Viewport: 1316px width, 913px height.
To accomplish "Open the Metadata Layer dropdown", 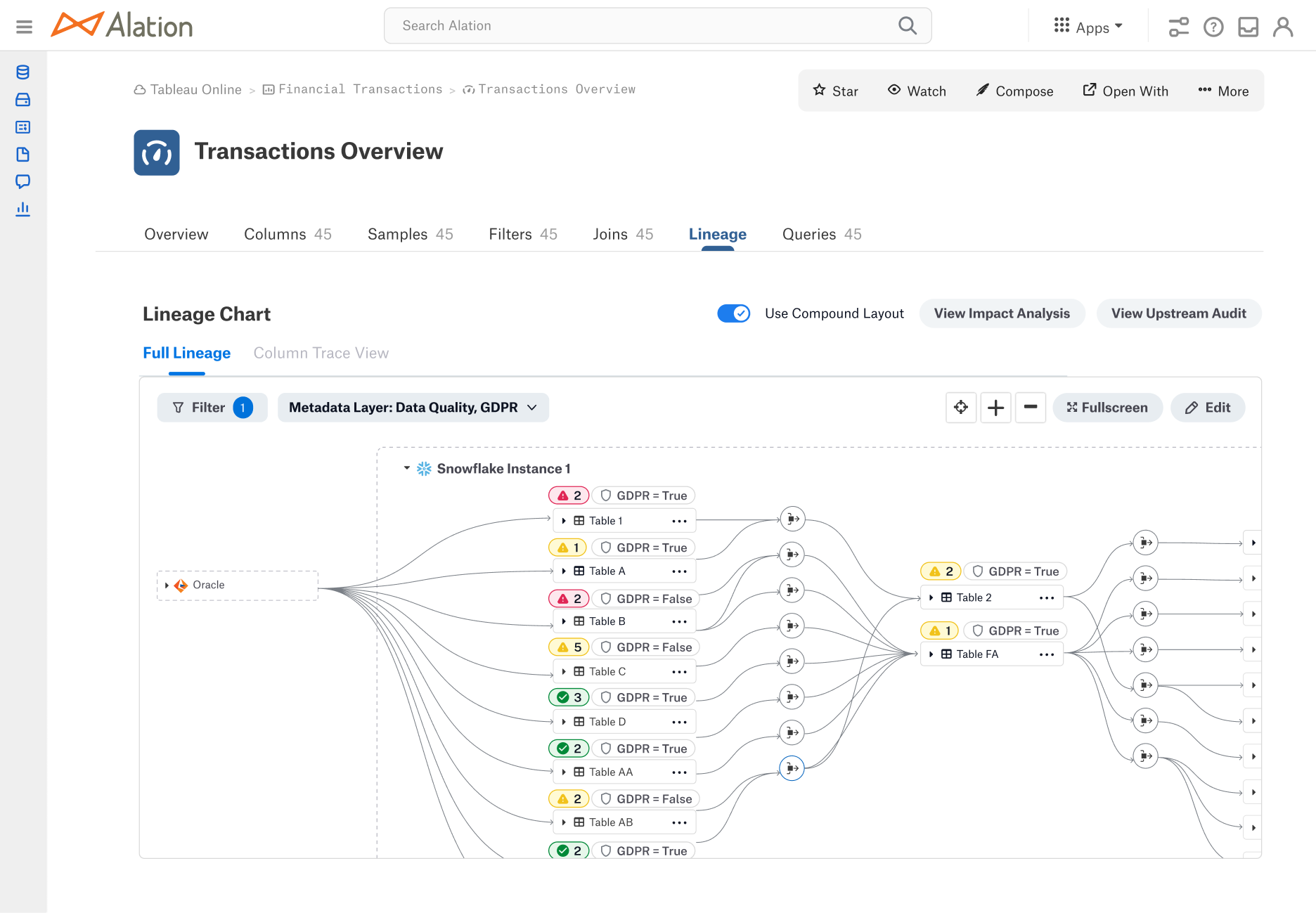I will tap(413, 408).
